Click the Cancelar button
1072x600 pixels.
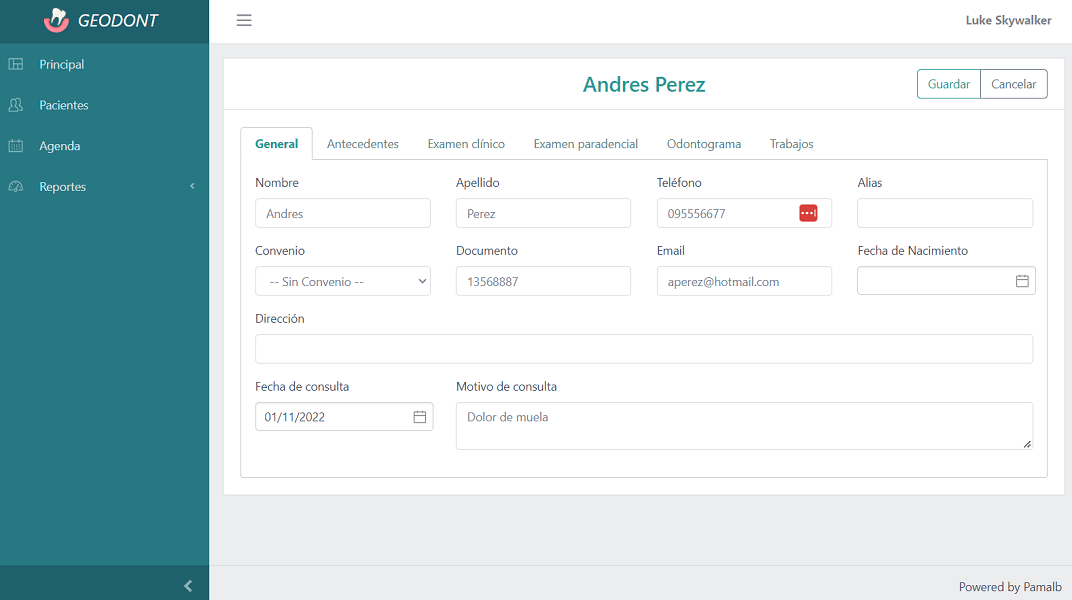pyautogui.click(x=1013, y=84)
